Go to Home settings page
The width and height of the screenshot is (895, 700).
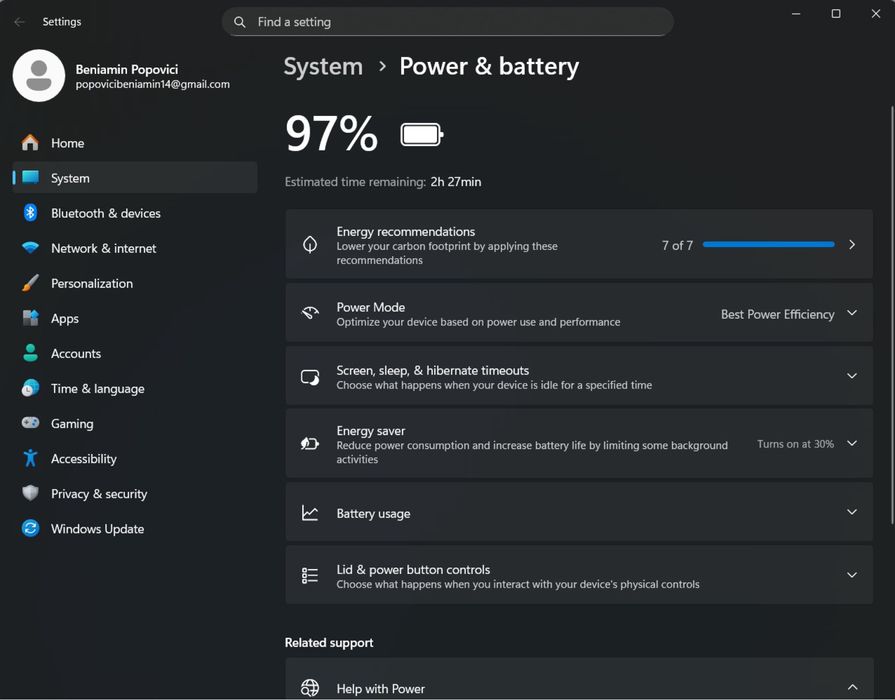pyautogui.click(x=135, y=143)
